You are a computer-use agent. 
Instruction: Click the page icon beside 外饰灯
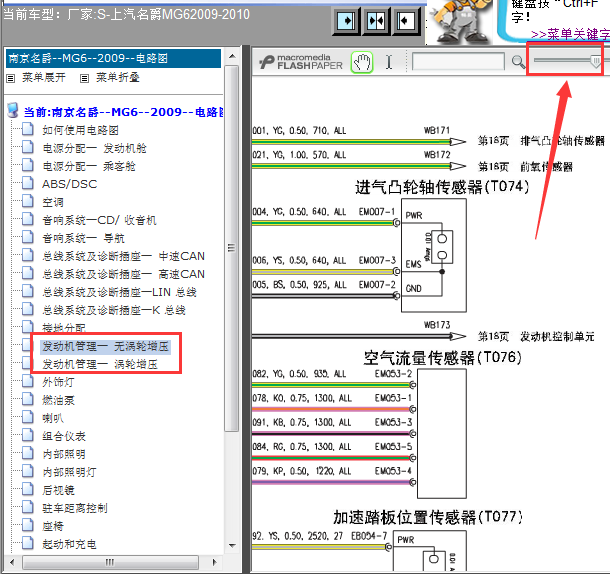click(28, 381)
